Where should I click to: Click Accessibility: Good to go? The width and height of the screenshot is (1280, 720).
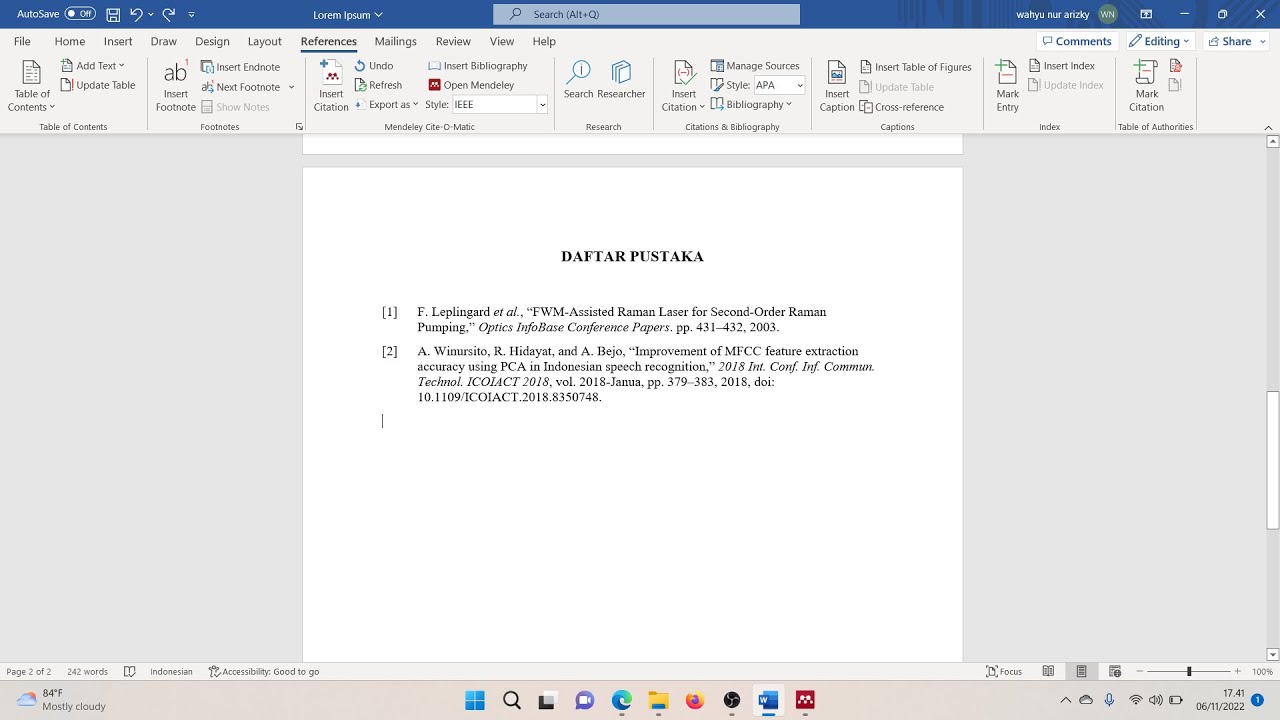click(264, 672)
